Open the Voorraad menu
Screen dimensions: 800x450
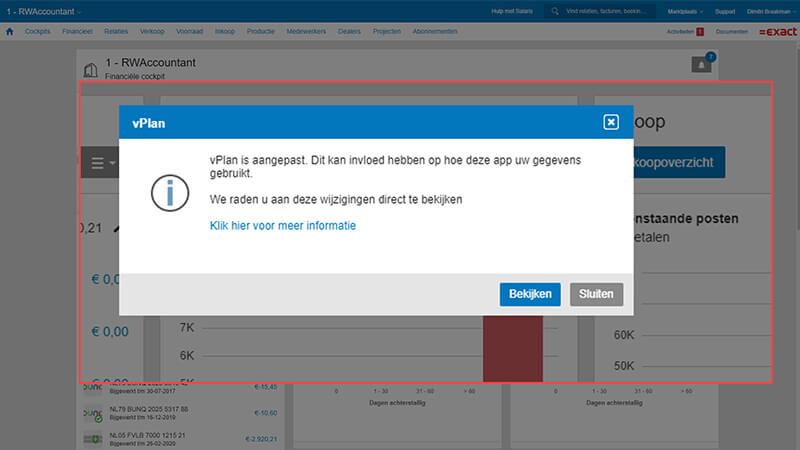(x=189, y=32)
